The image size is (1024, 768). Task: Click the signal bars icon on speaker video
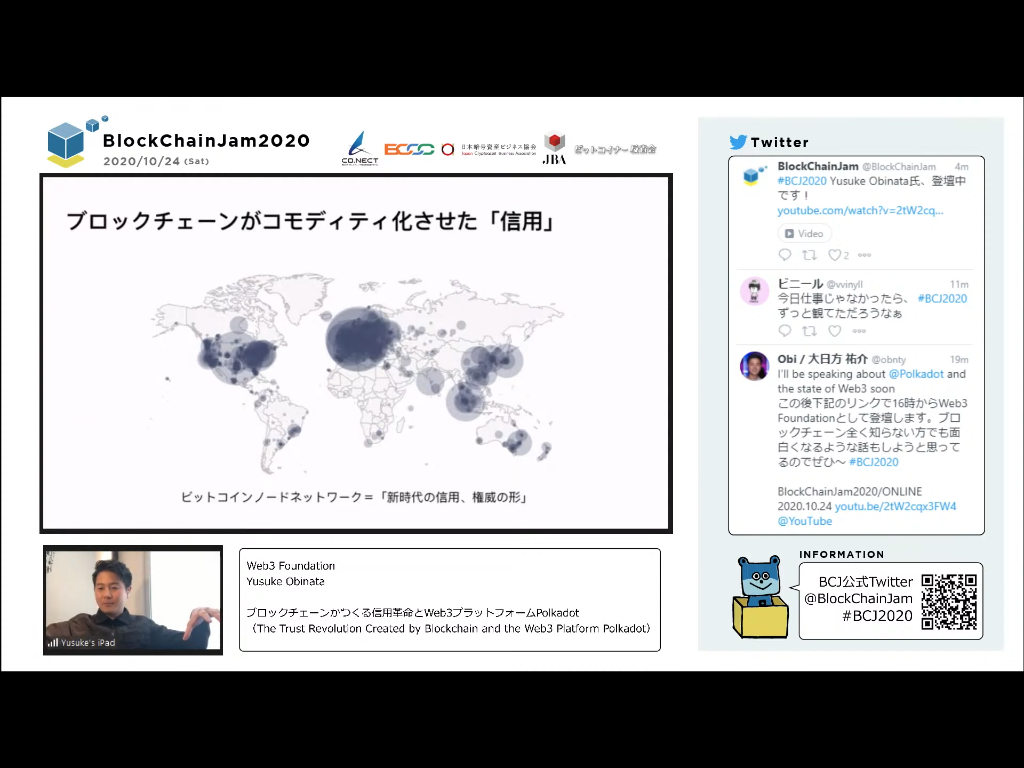click(53, 643)
